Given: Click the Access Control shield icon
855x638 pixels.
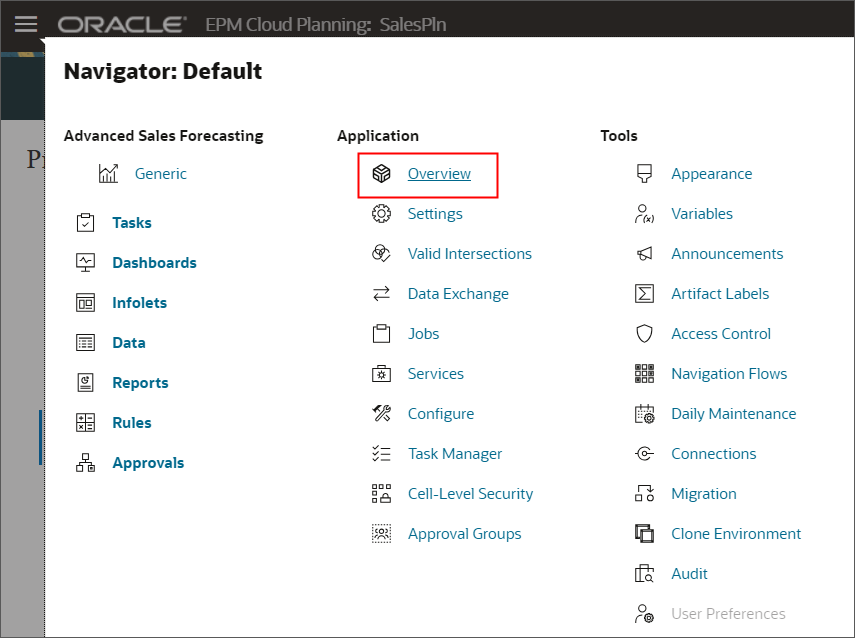Looking at the screenshot, I should [645, 333].
